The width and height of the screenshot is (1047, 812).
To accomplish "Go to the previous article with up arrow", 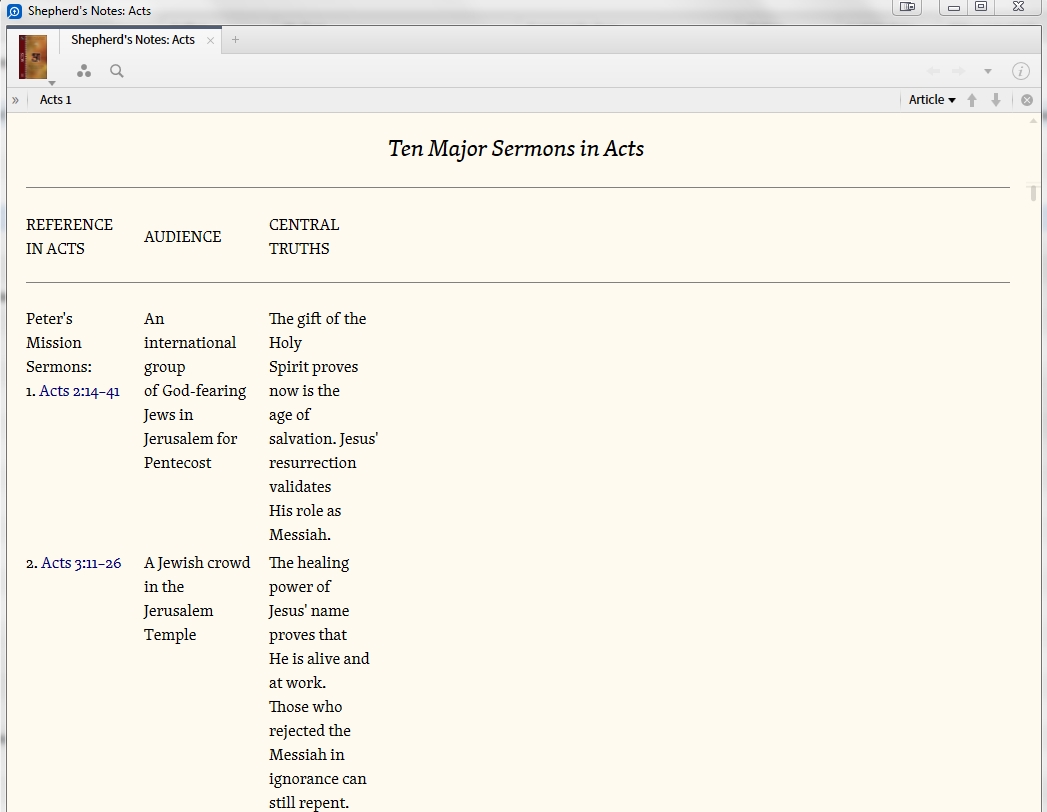I will [972, 100].
